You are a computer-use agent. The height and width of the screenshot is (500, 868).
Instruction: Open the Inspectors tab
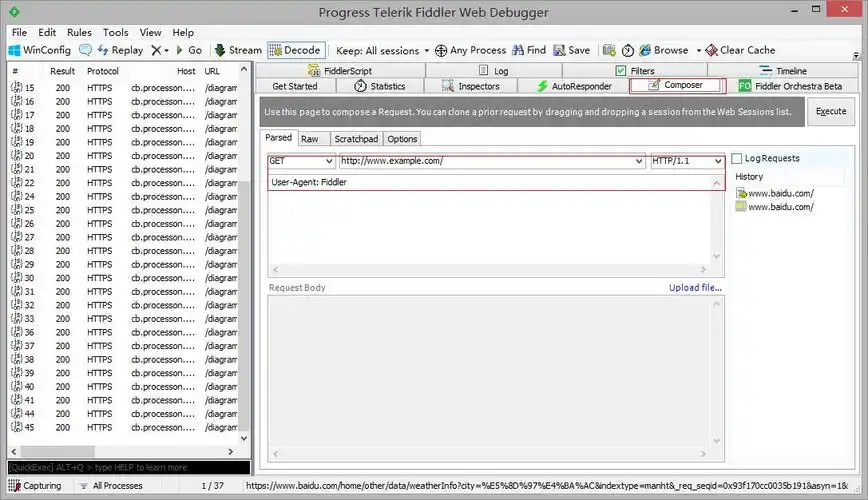[x=471, y=86]
